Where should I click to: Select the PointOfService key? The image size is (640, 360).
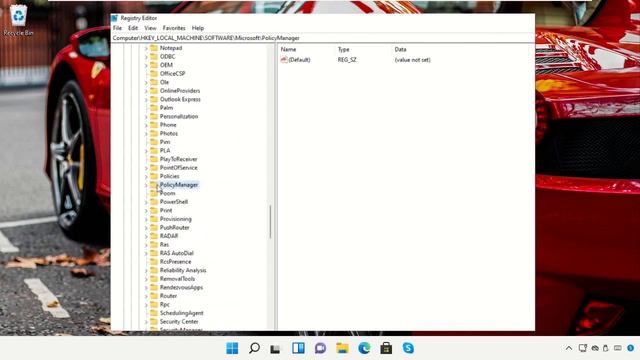coord(178,168)
